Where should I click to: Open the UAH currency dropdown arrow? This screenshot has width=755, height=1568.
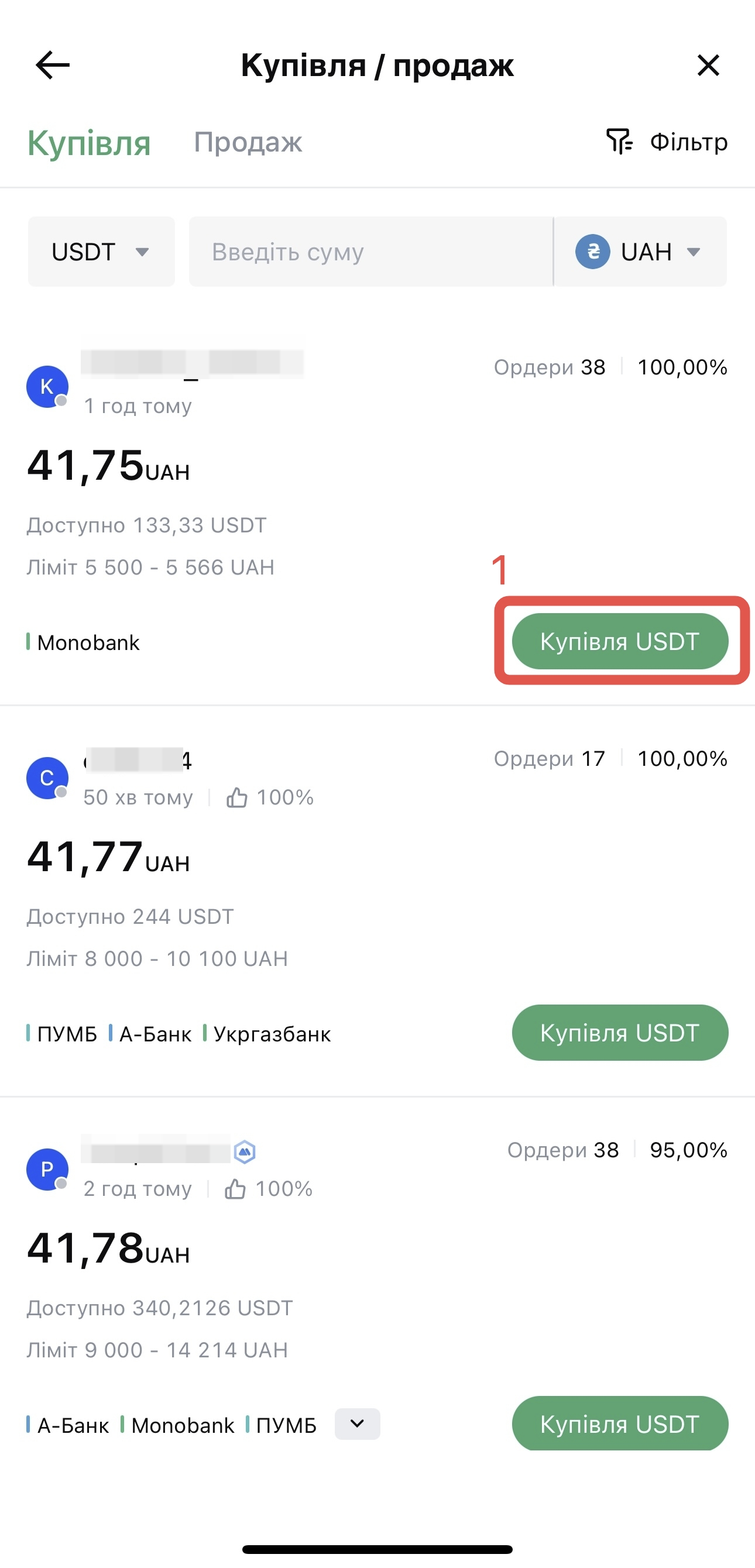(694, 252)
